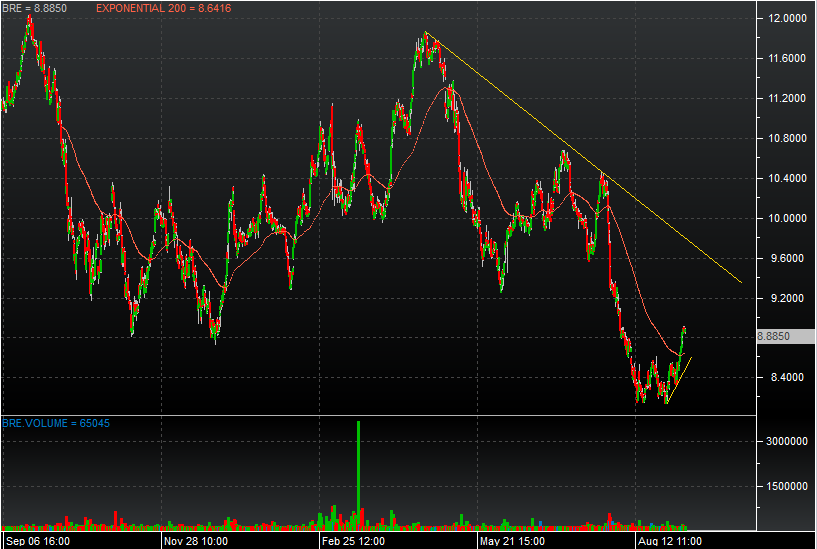Click the May 21 15:00 date label
Image resolution: width=817 pixels, height=549 pixels.
point(512,541)
